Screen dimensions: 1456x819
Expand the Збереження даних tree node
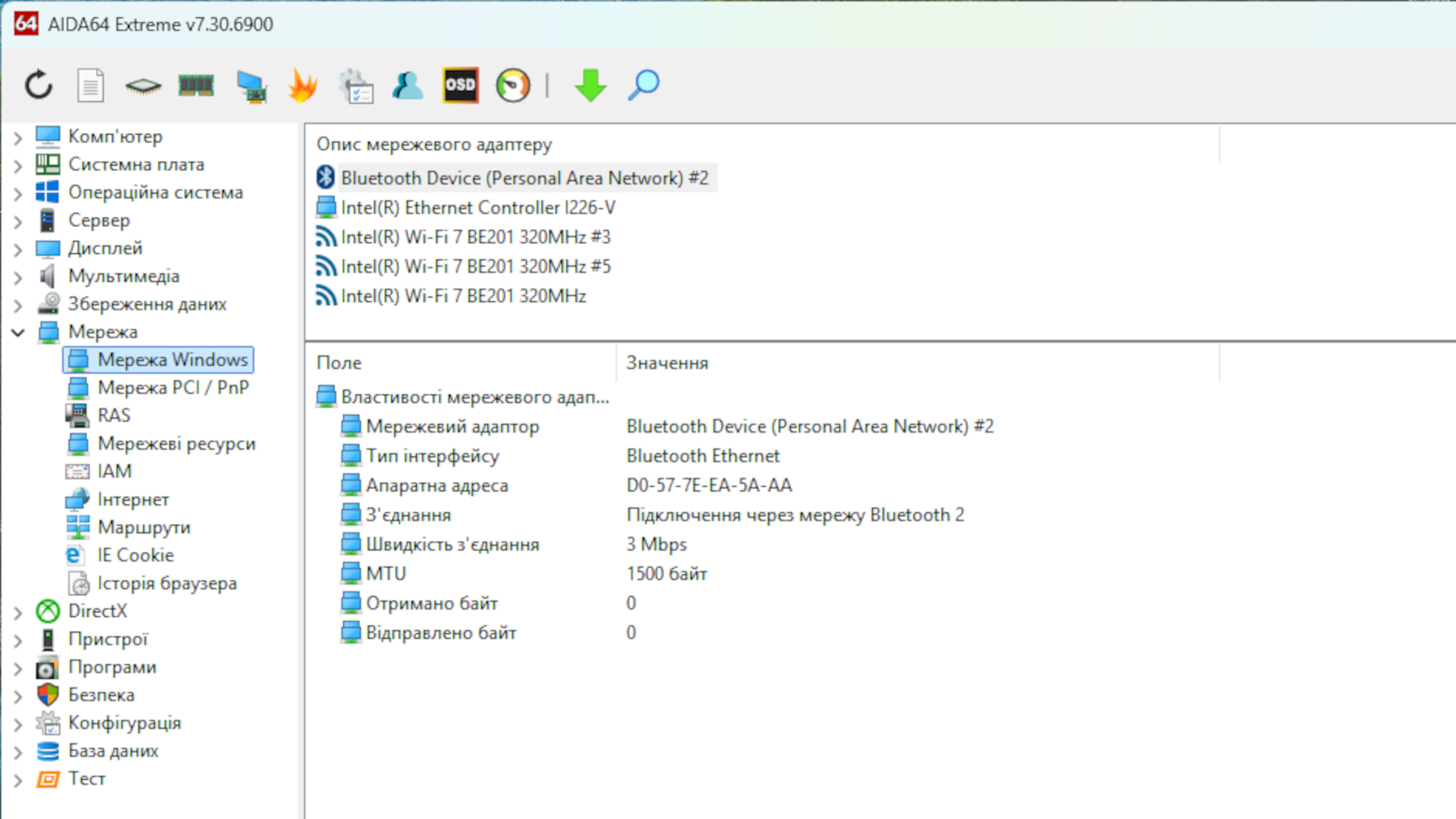[17, 305]
